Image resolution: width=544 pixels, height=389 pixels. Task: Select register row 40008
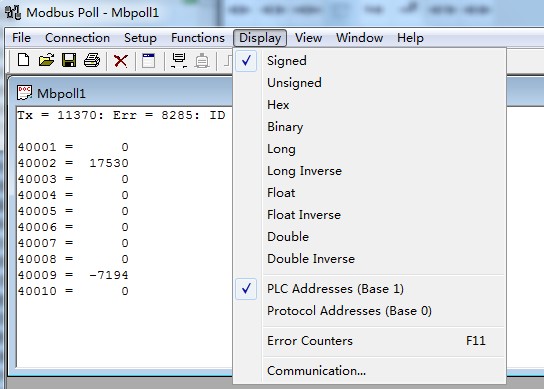coord(73,259)
